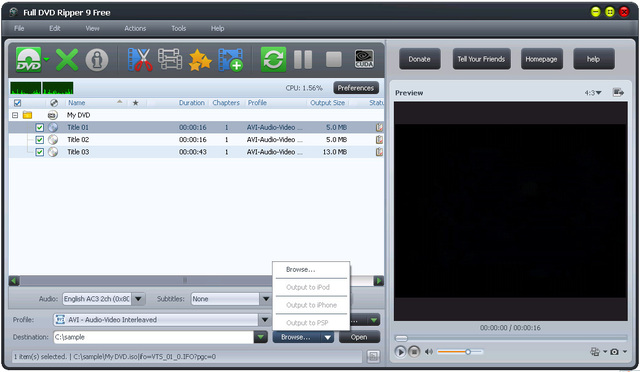Screen dimensions: 640x372
Task: Open the green dropdown right of Profile
Action: [x=374, y=320]
